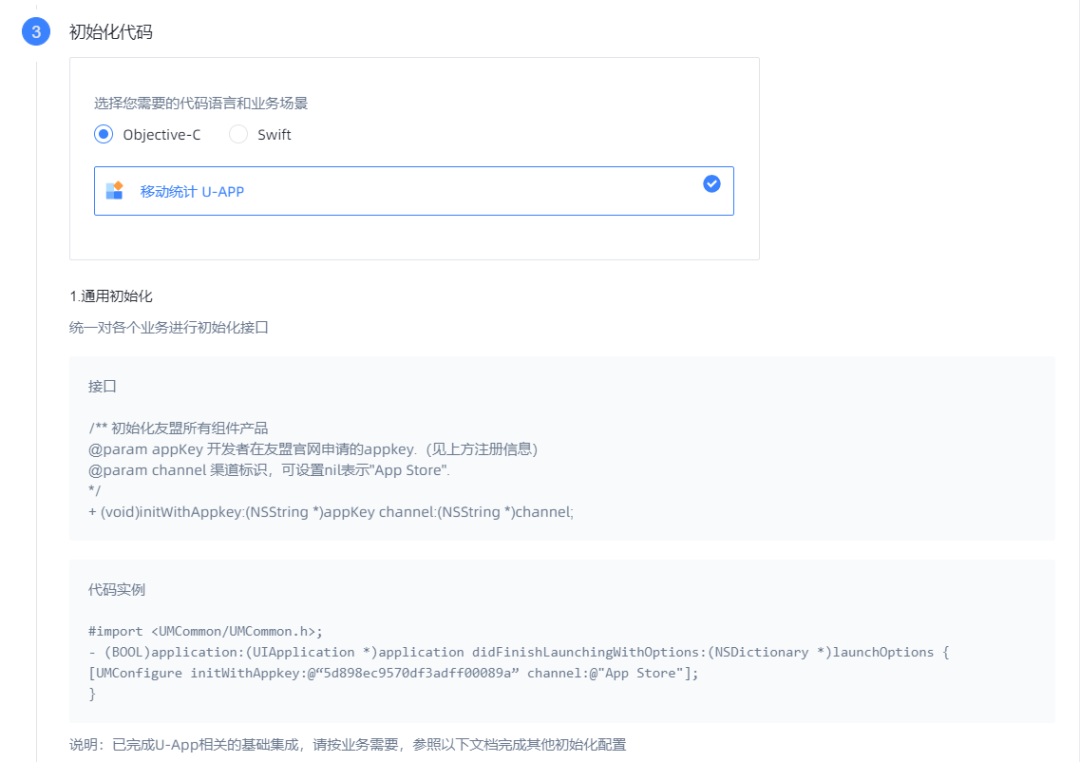Click the 初始化代码 step heading

click(111, 32)
